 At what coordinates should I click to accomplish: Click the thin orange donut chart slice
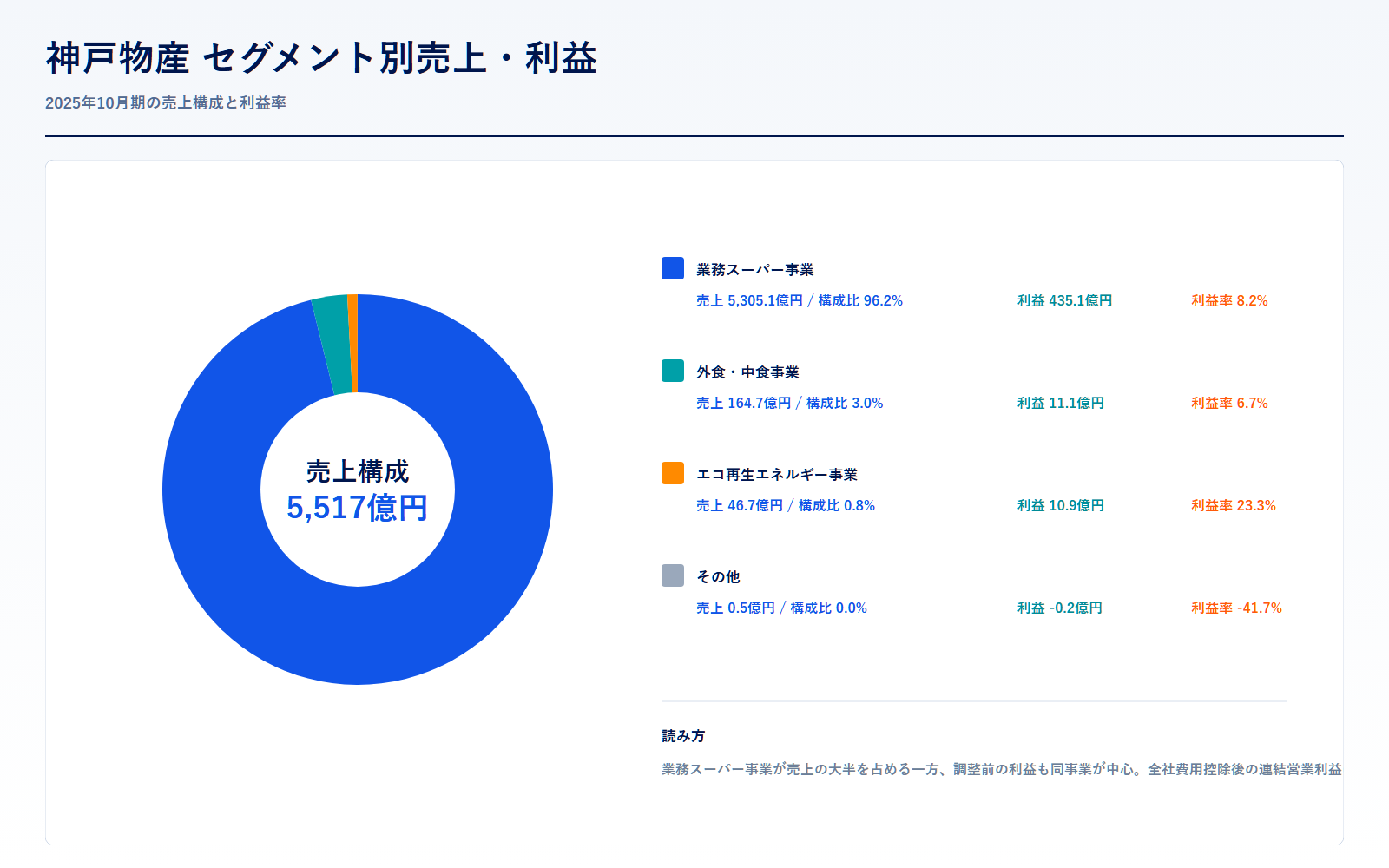pos(353,344)
